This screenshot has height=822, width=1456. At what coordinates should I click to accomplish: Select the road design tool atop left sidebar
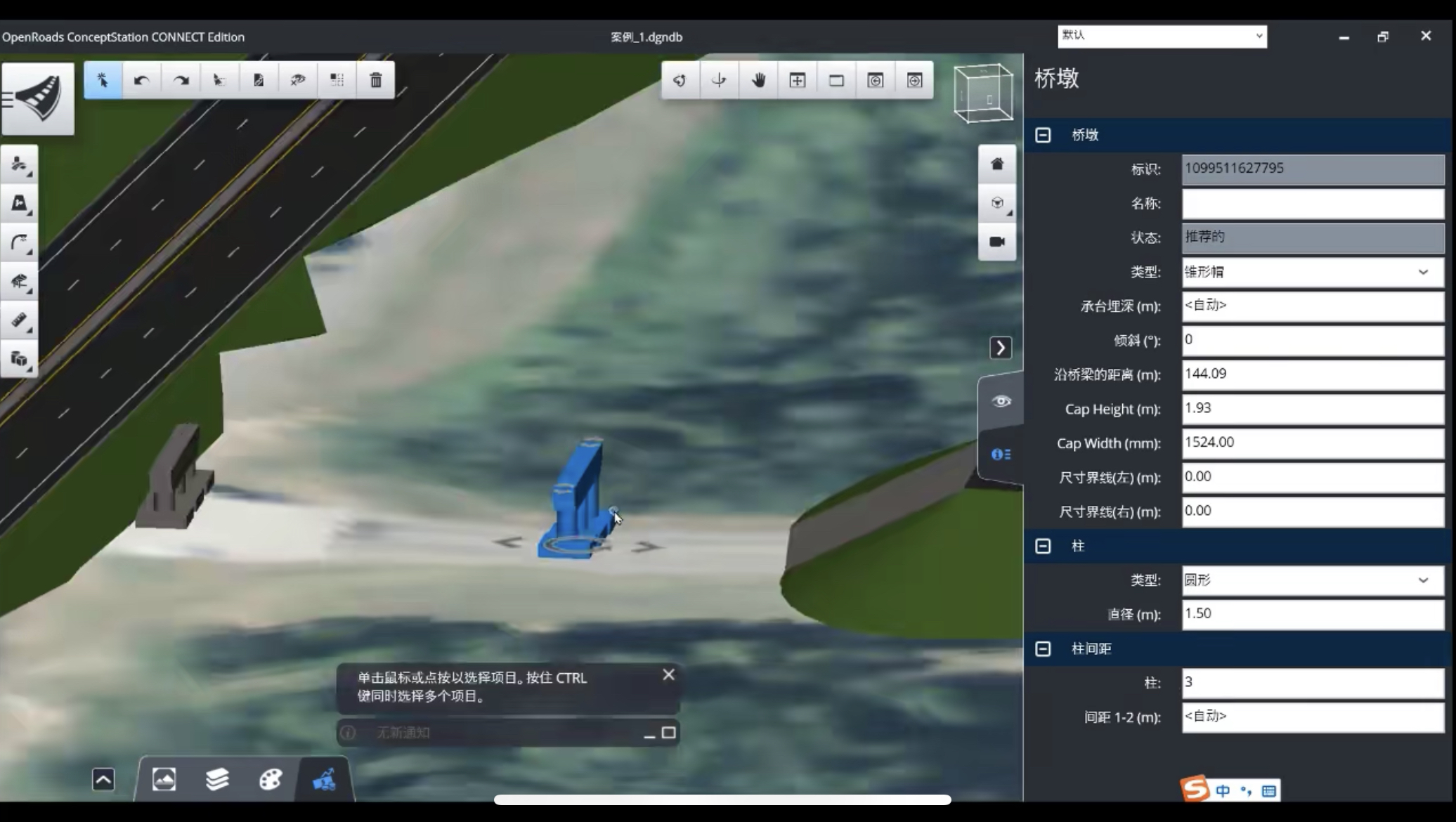coord(19,165)
